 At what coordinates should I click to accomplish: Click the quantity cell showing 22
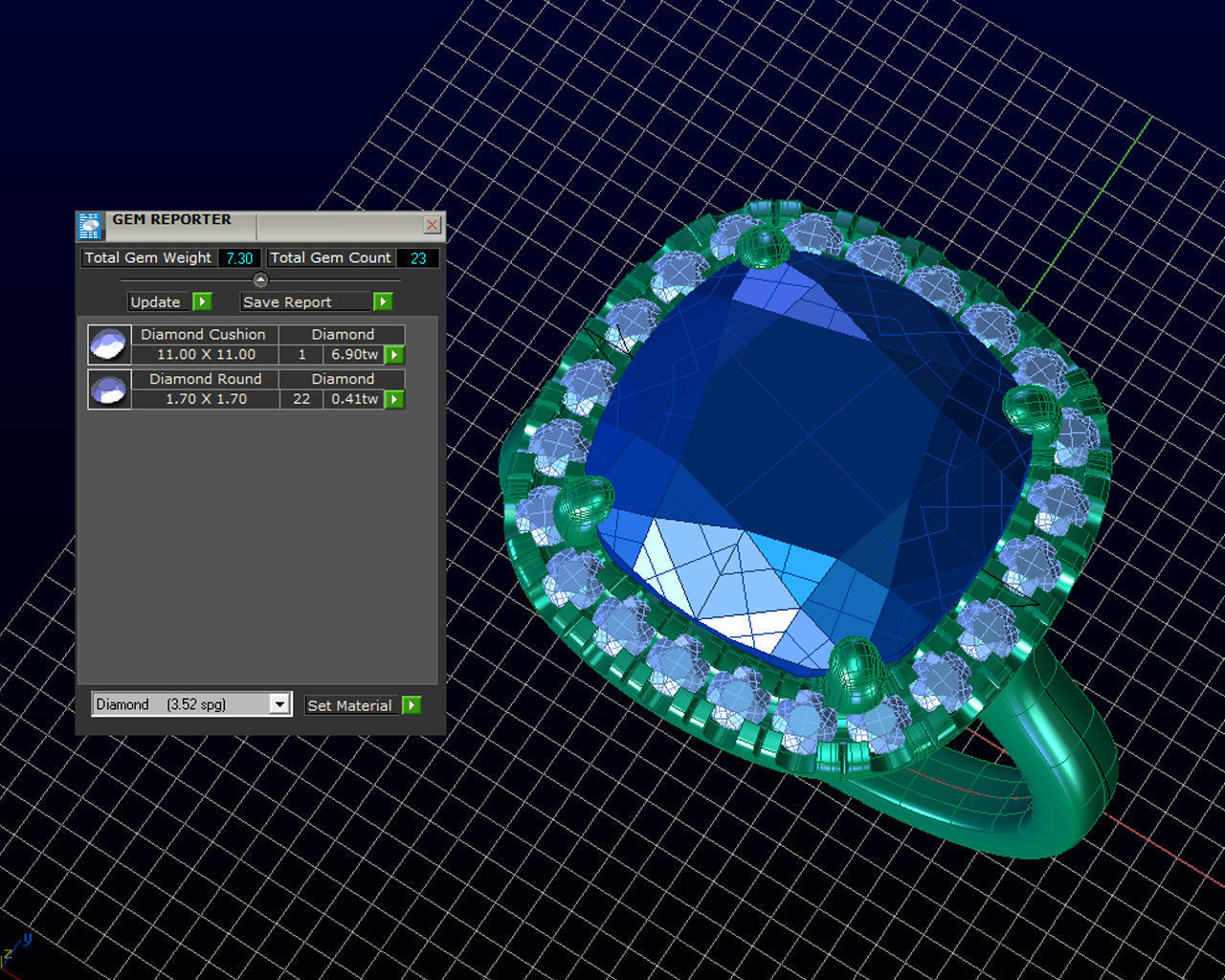301,399
